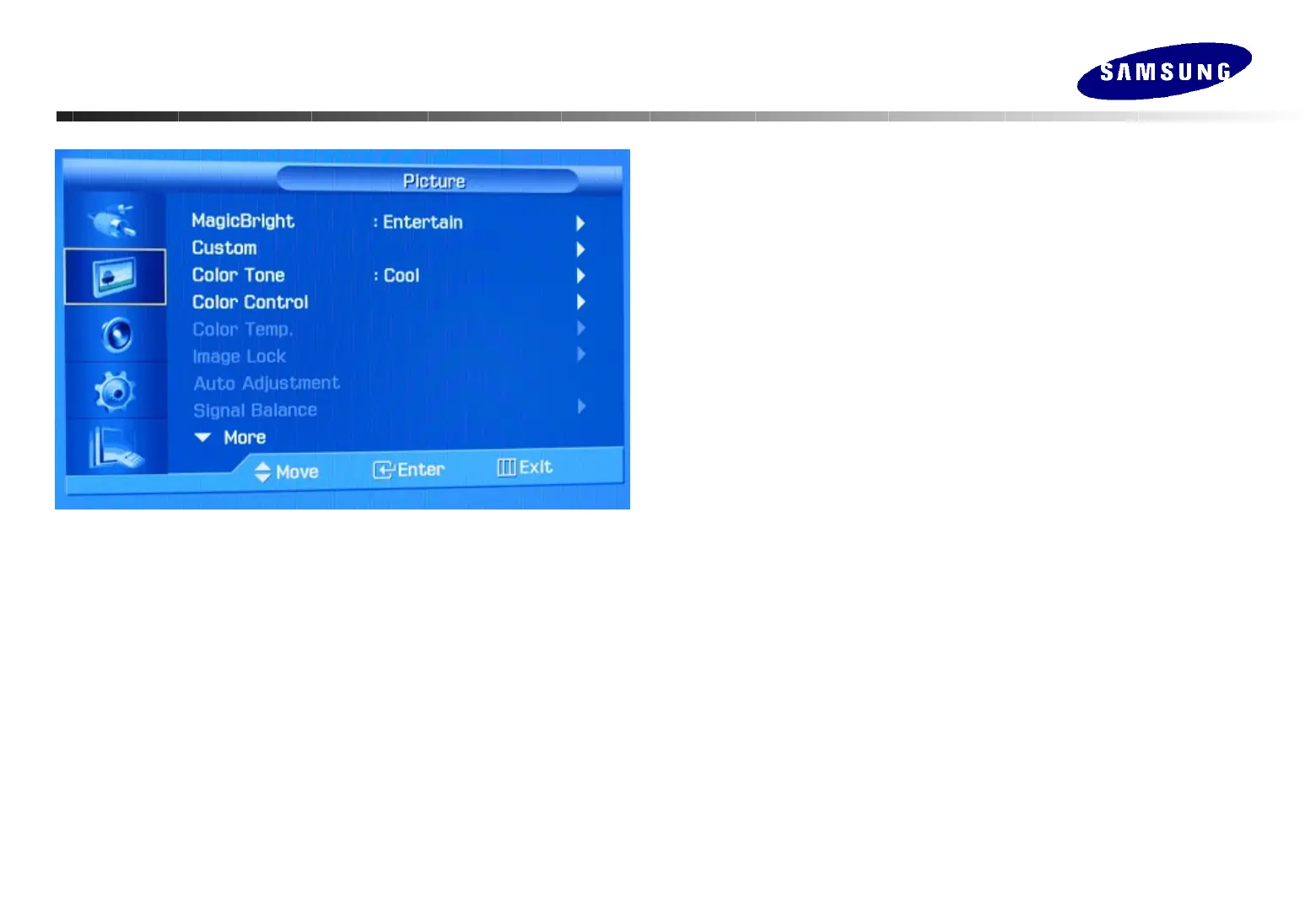Click the Samsung logo
This screenshot has height=911, width=1316.
tap(1164, 71)
